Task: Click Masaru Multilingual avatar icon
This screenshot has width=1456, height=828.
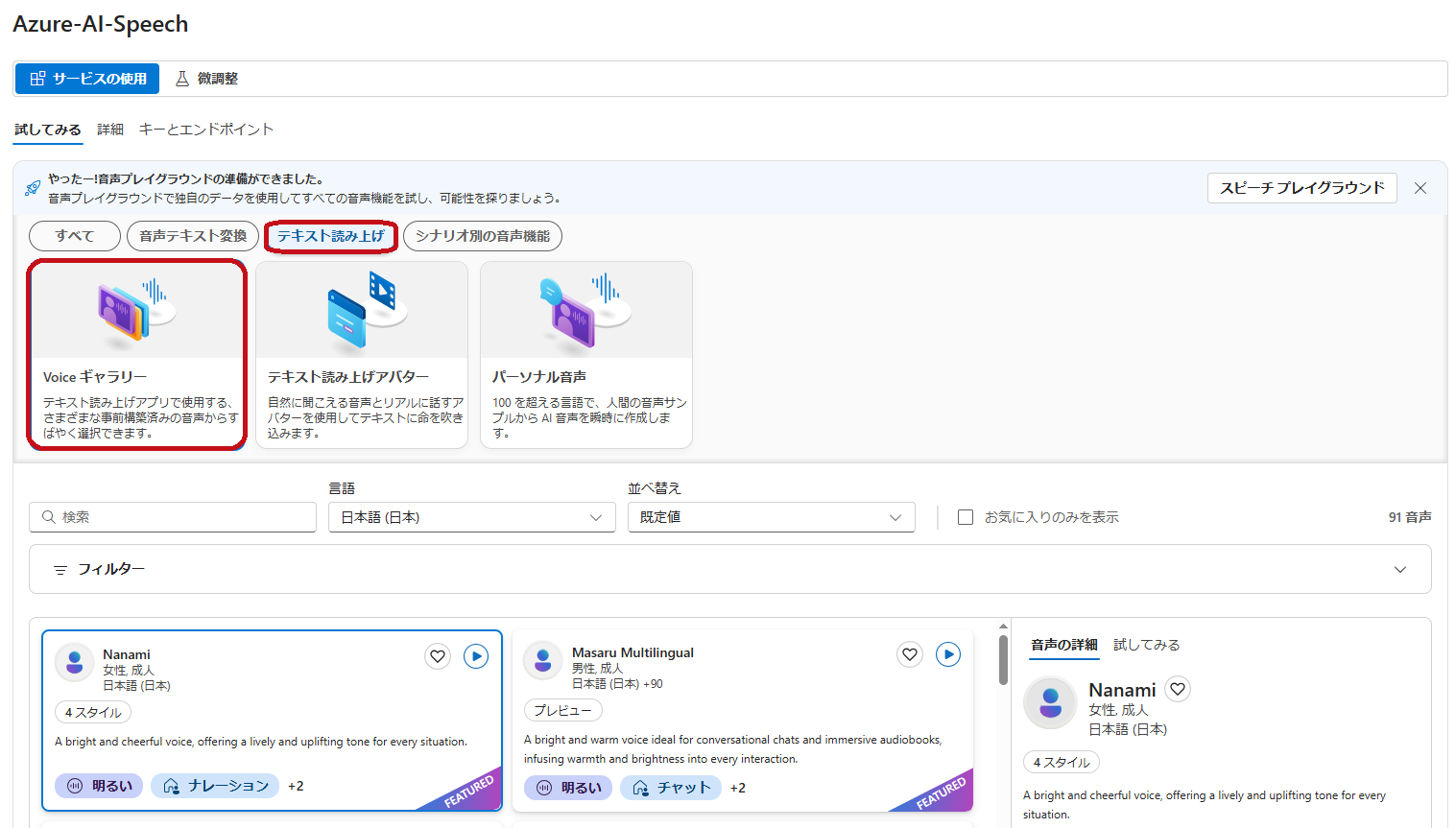Action: pyautogui.click(x=543, y=661)
